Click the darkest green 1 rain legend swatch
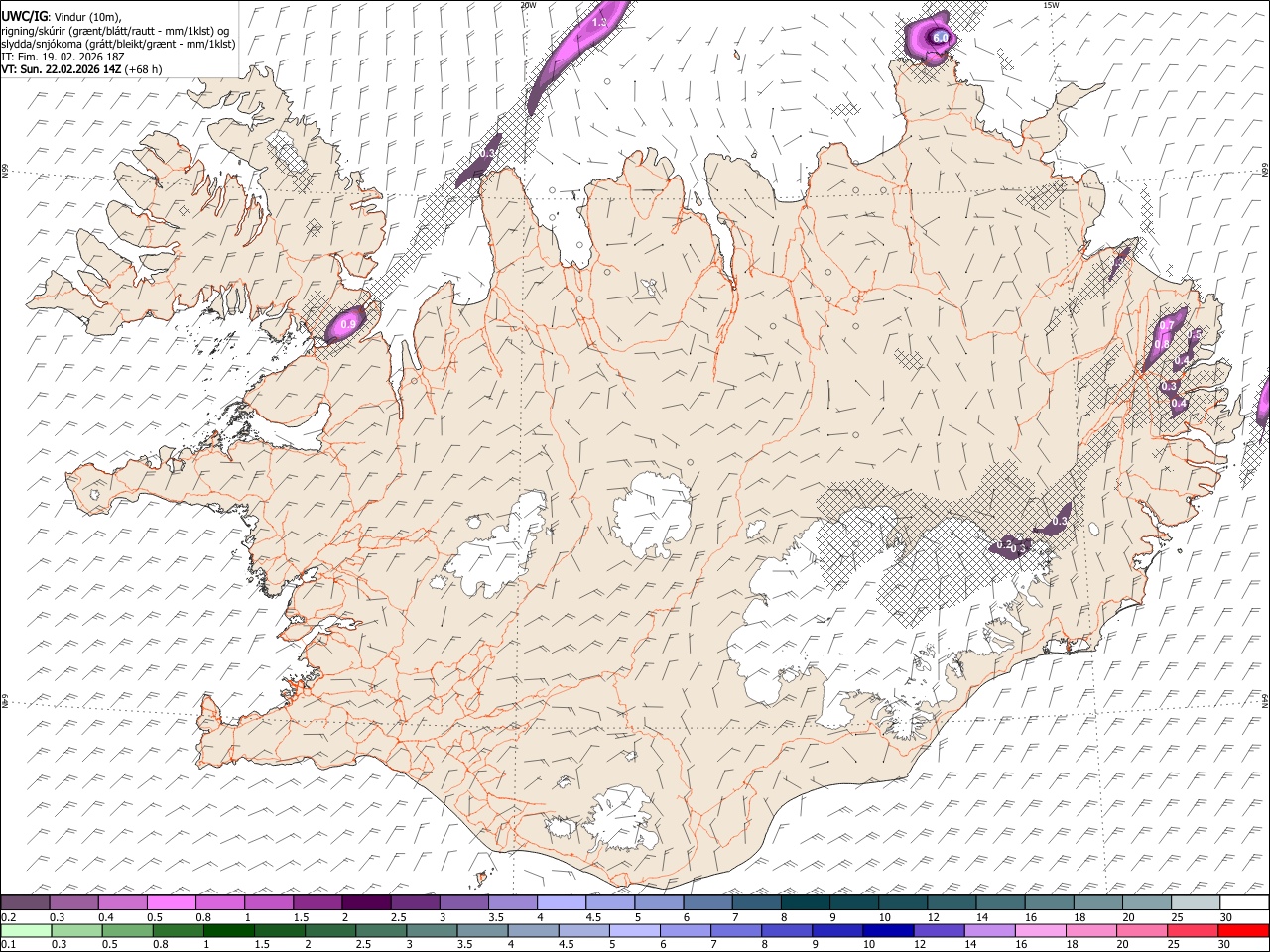Image resolution: width=1270 pixels, height=952 pixels. click(x=227, y=930)
